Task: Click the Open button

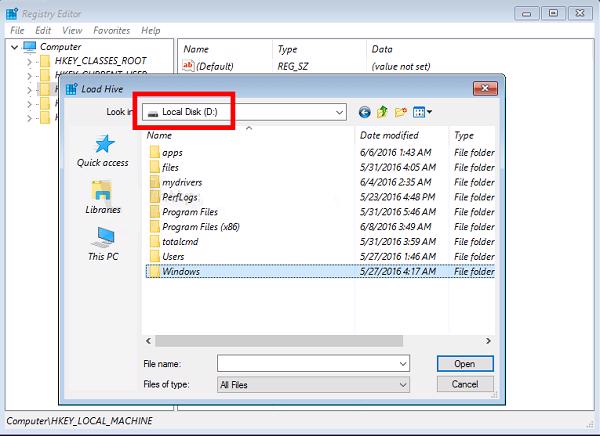Action: click(x=465, y=364)
